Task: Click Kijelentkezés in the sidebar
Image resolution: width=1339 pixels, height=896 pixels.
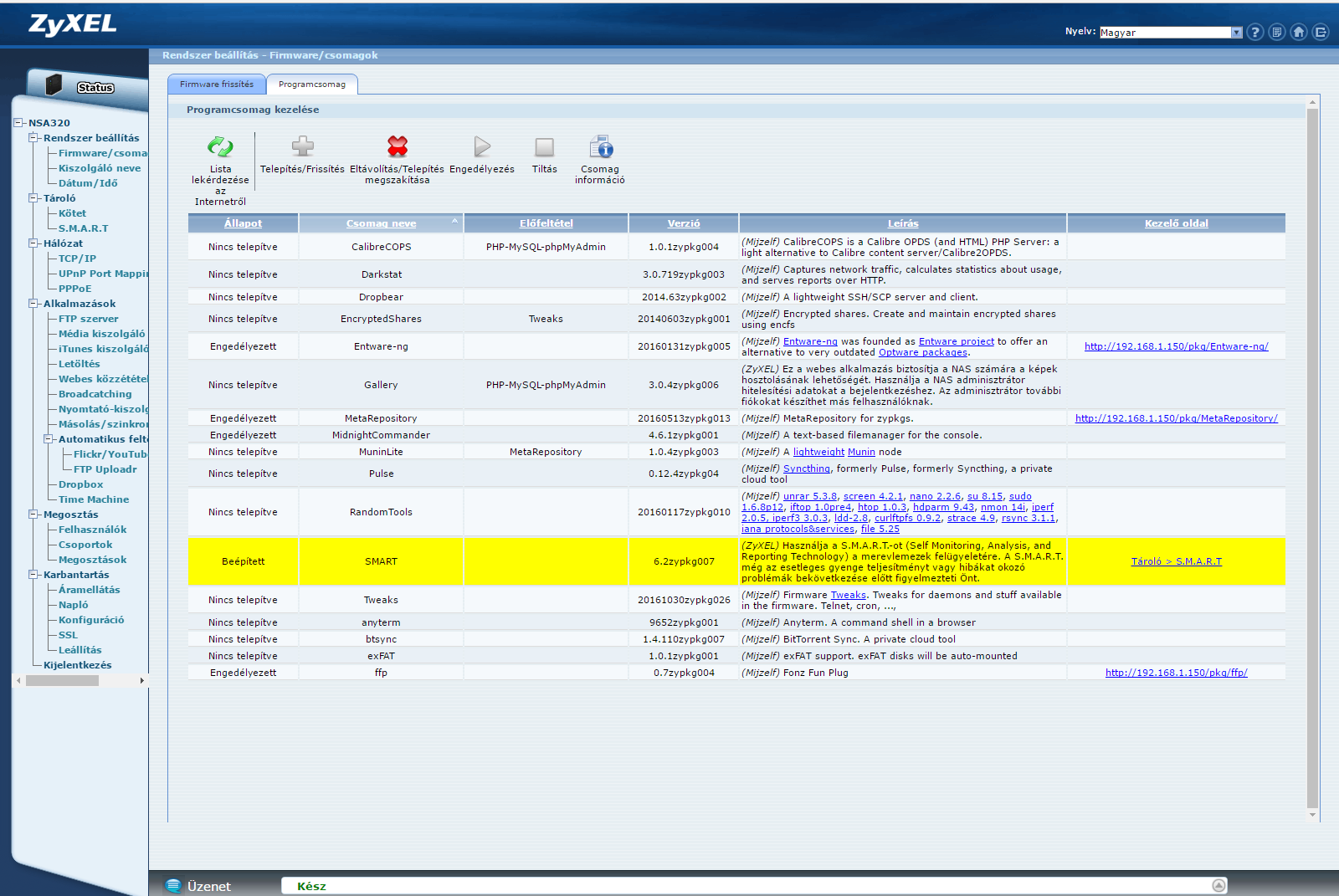Action: 77,665
